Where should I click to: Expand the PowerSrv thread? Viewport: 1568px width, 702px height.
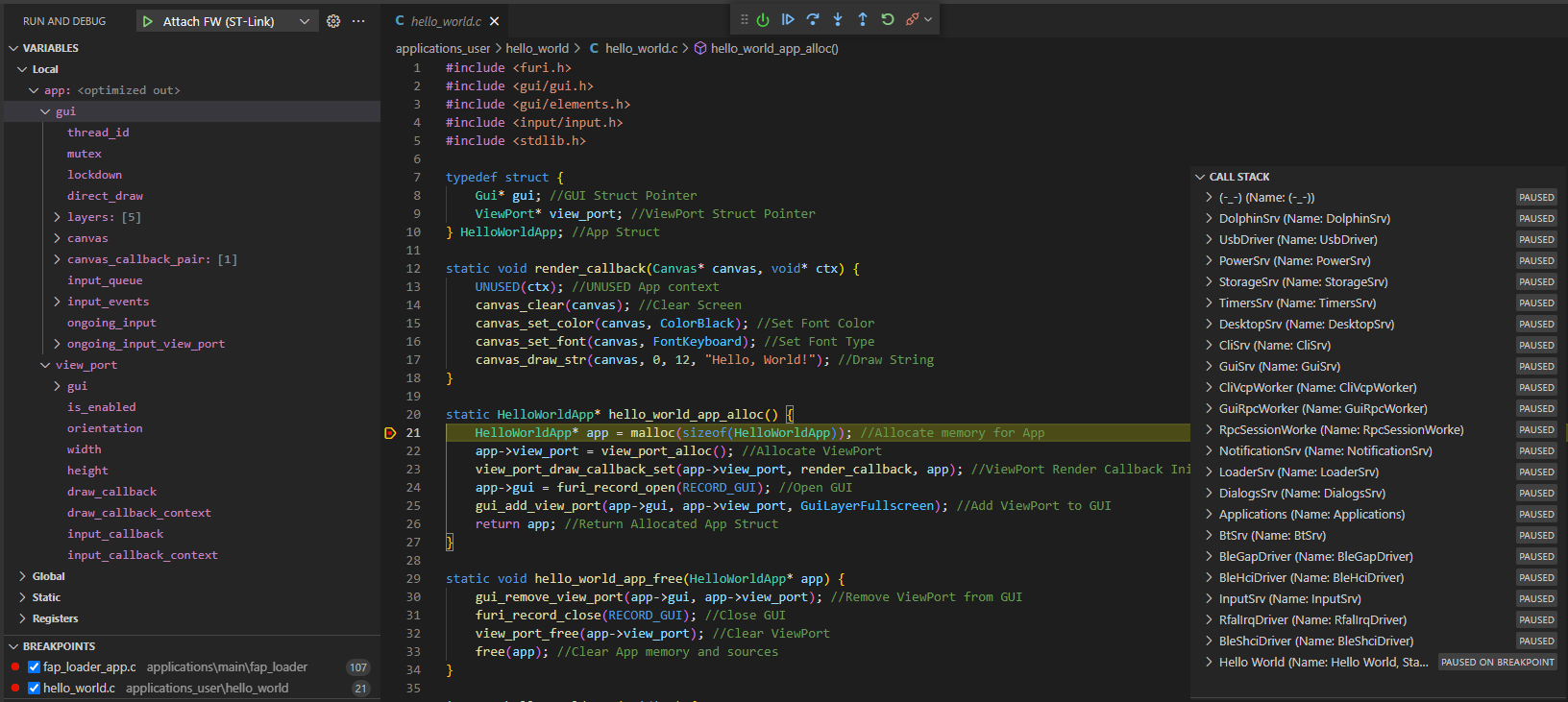click(x=1209, y=261)
